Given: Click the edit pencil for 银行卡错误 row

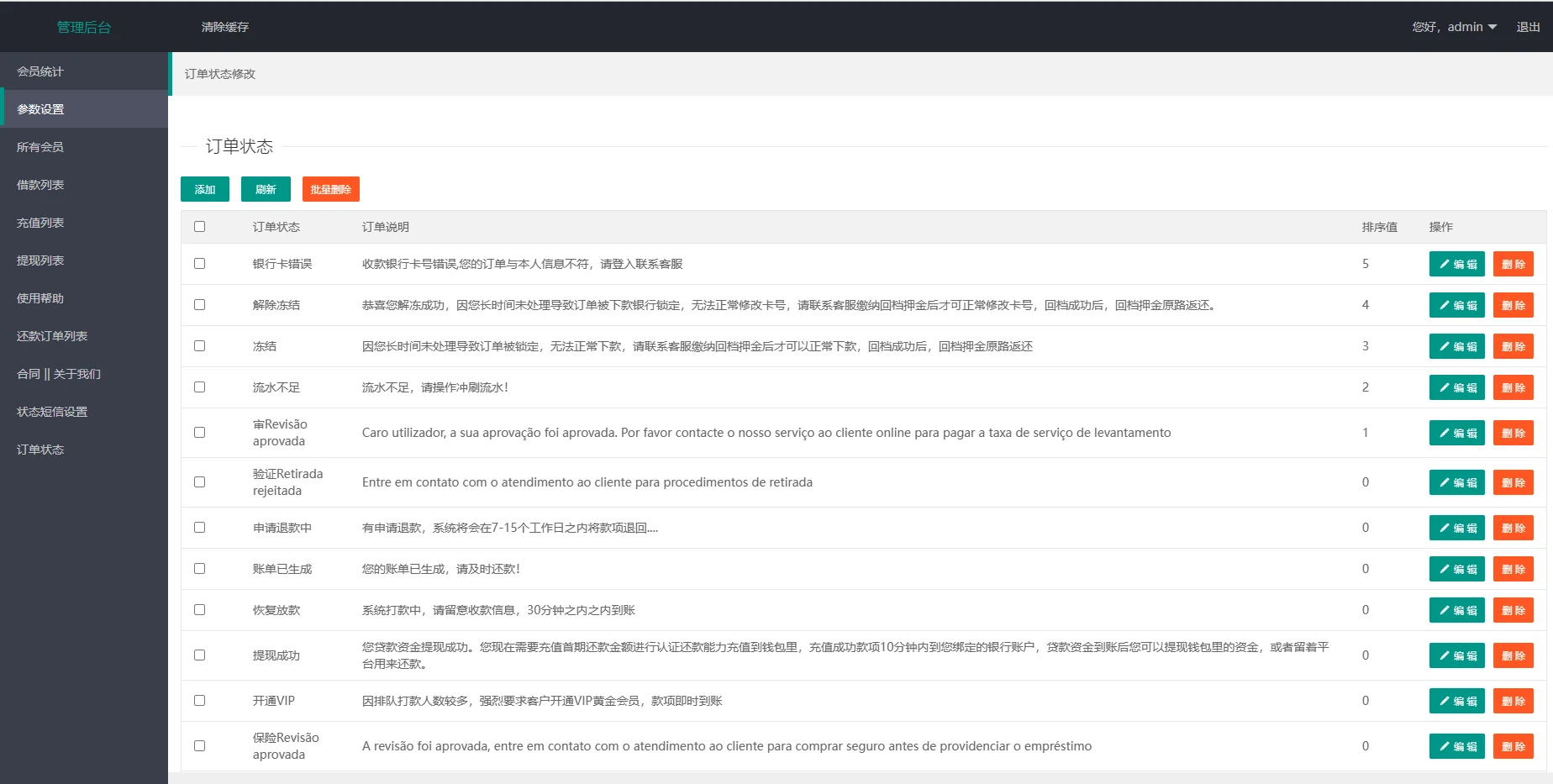Looking at the screenshot, I should [1456, 264].
